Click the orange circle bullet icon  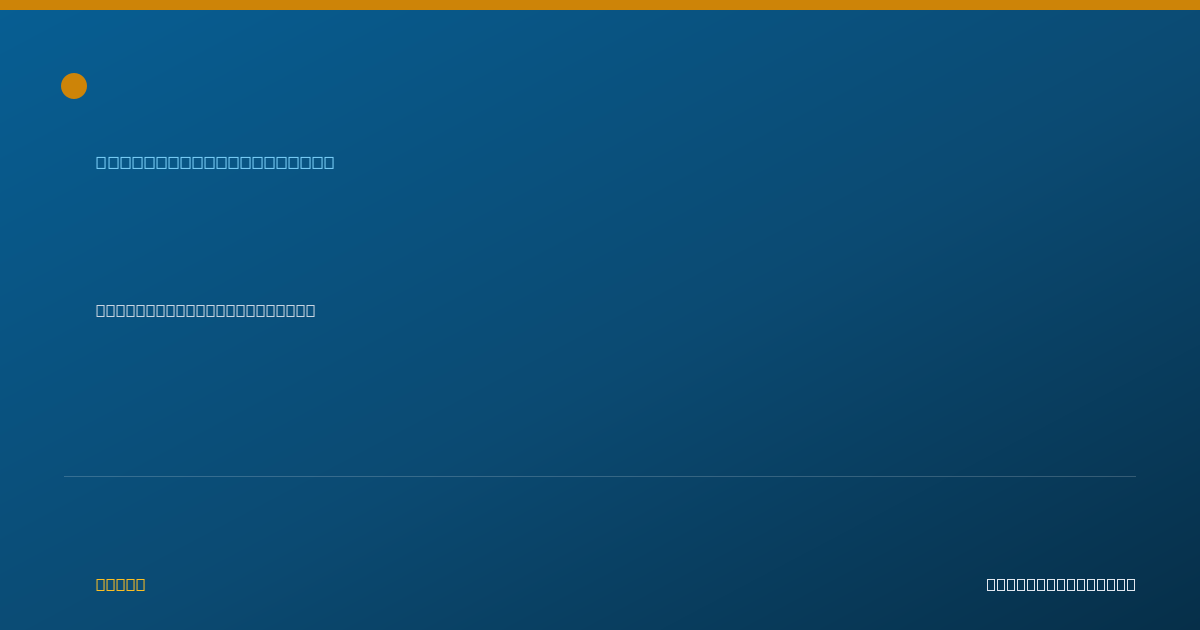pyautogui.click(x=74, y=86)
